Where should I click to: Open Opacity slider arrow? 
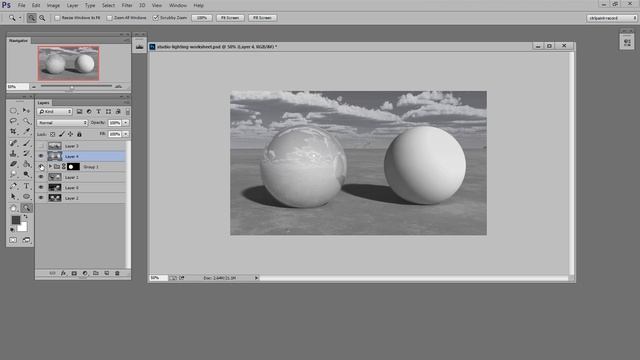click(x=126, y=122)
